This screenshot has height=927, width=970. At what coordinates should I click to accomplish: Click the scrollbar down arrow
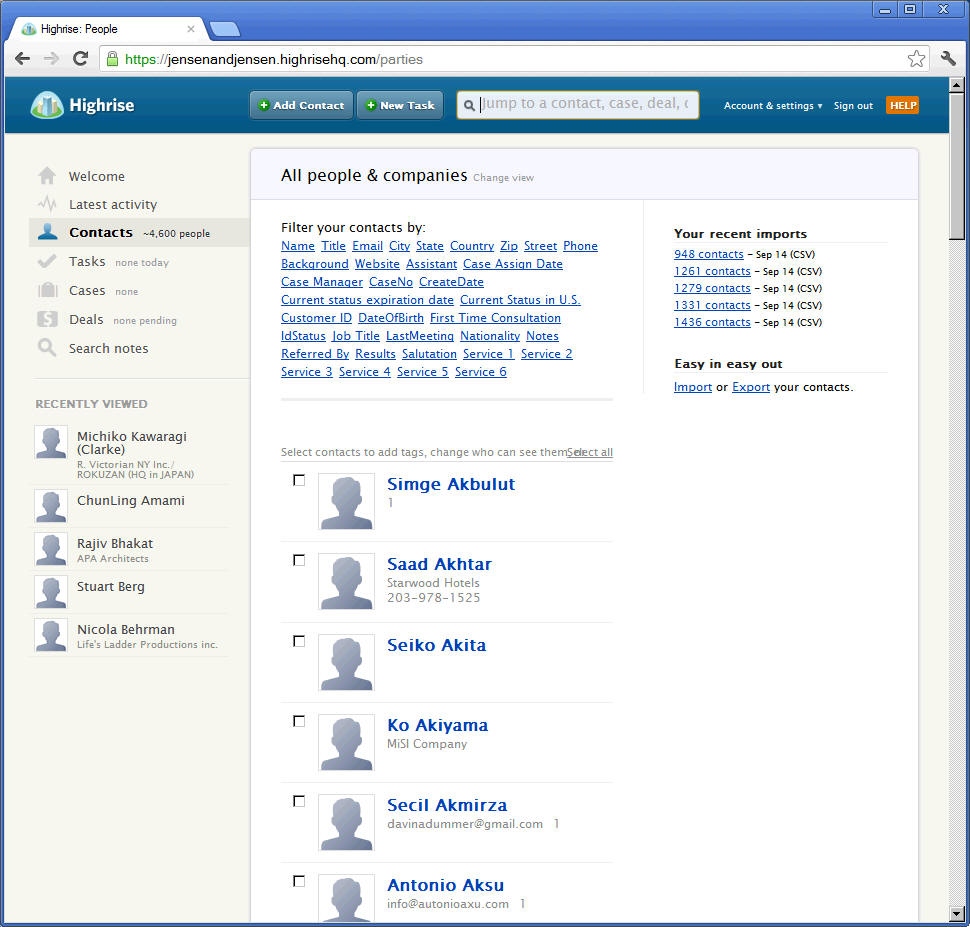click(956, 913)
